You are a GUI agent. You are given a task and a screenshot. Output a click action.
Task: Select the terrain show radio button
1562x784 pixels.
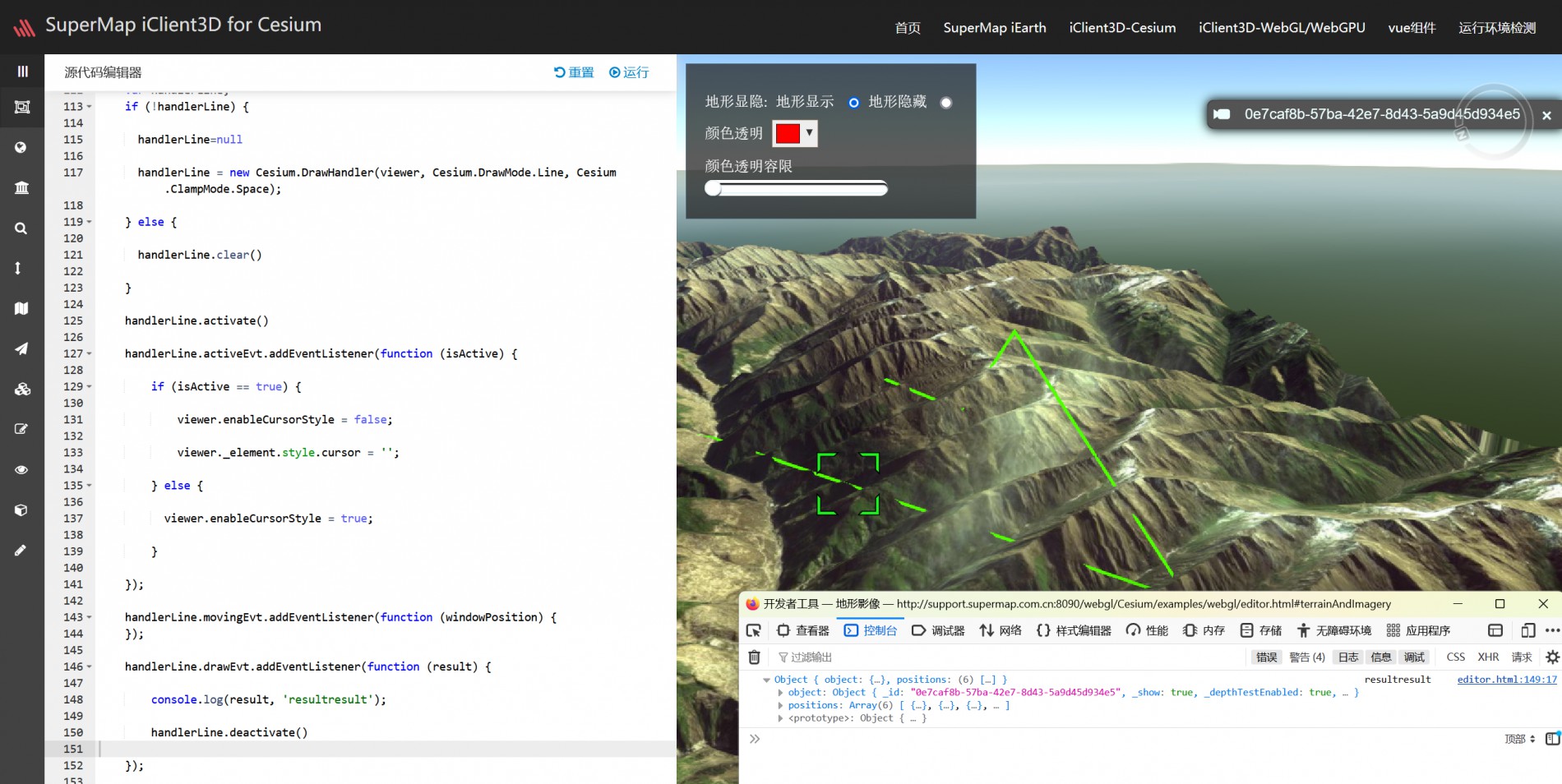point(853,103)
